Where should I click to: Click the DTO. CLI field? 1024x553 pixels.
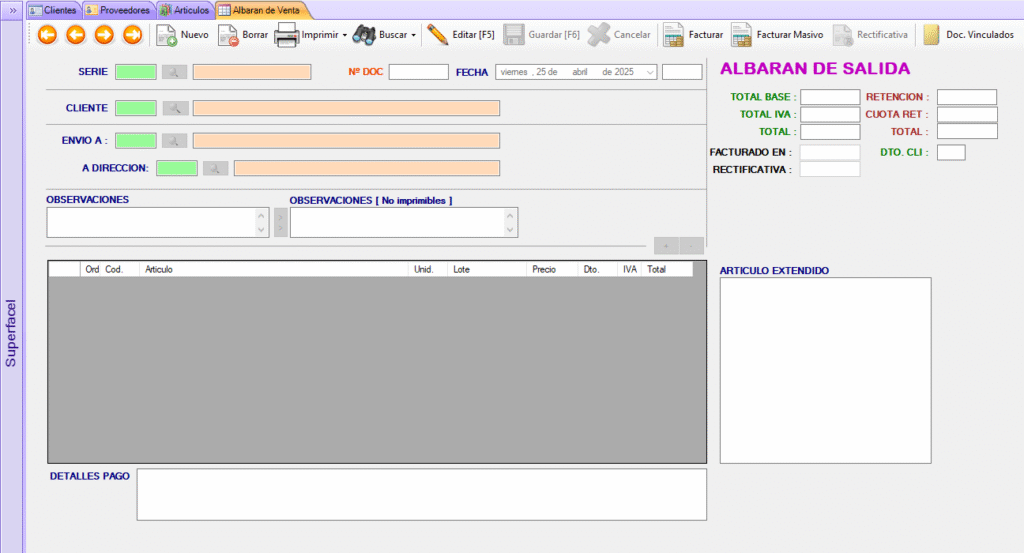[x=951, y=152]
